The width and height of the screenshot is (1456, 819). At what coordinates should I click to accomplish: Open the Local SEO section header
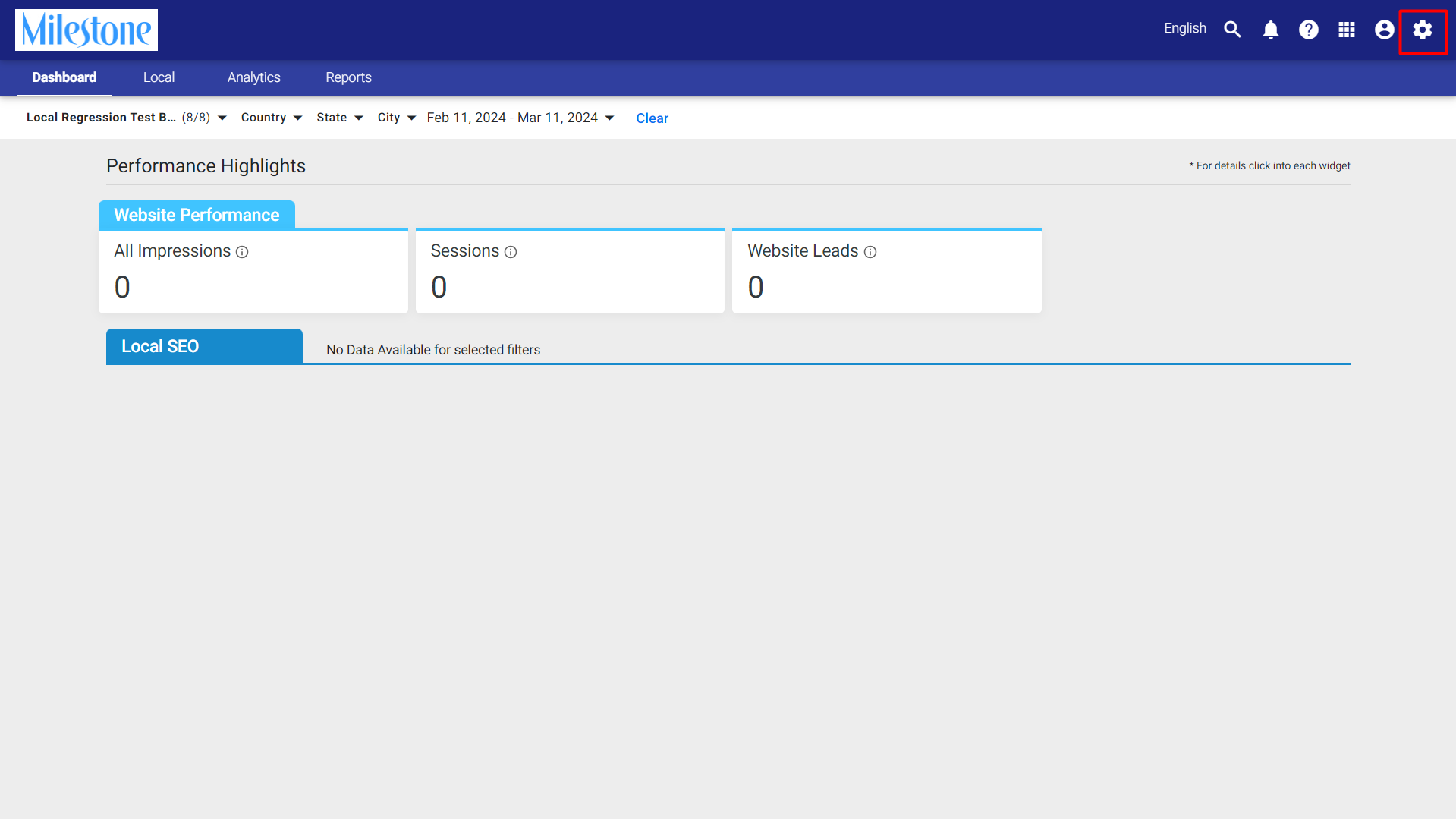pos(204,346)
